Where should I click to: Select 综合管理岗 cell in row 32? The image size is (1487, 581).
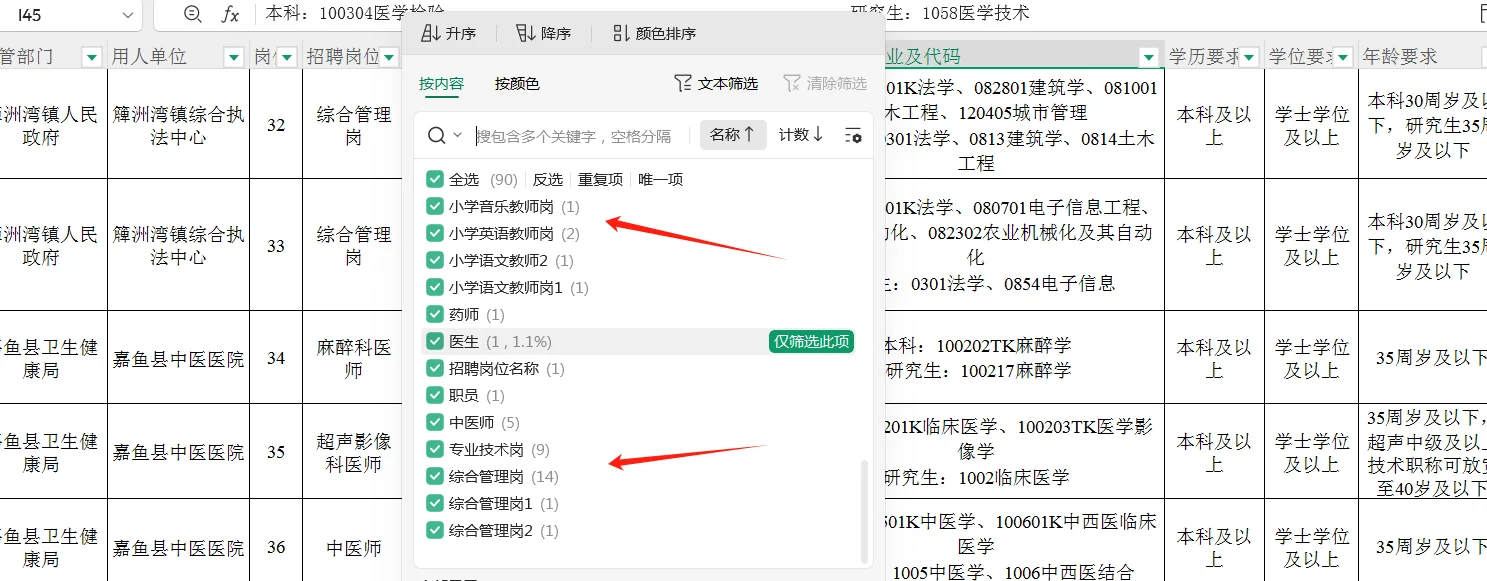tap(354, 125)
